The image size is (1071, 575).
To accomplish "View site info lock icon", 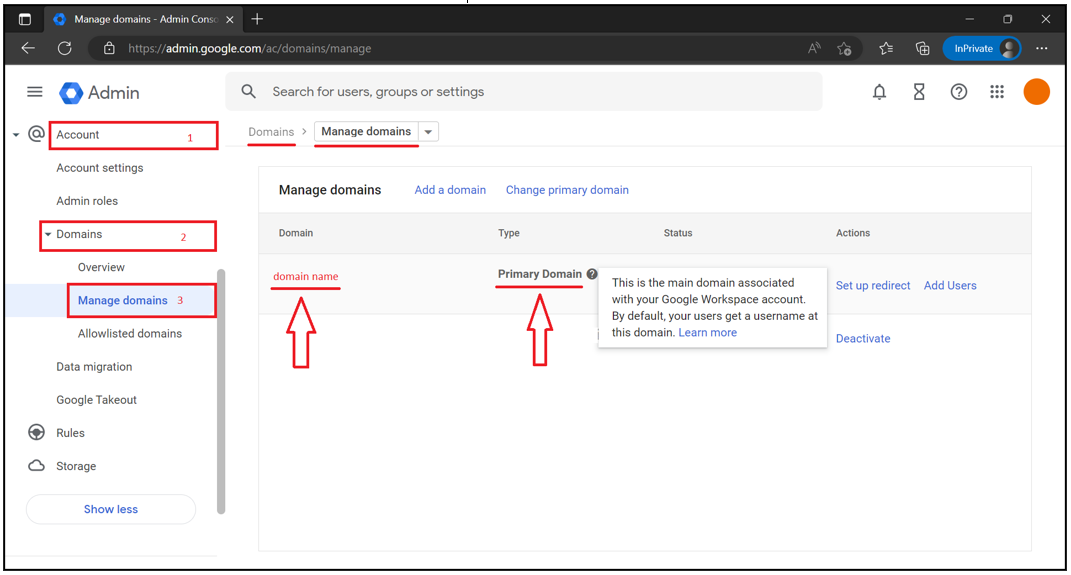I will coord(109,48).
